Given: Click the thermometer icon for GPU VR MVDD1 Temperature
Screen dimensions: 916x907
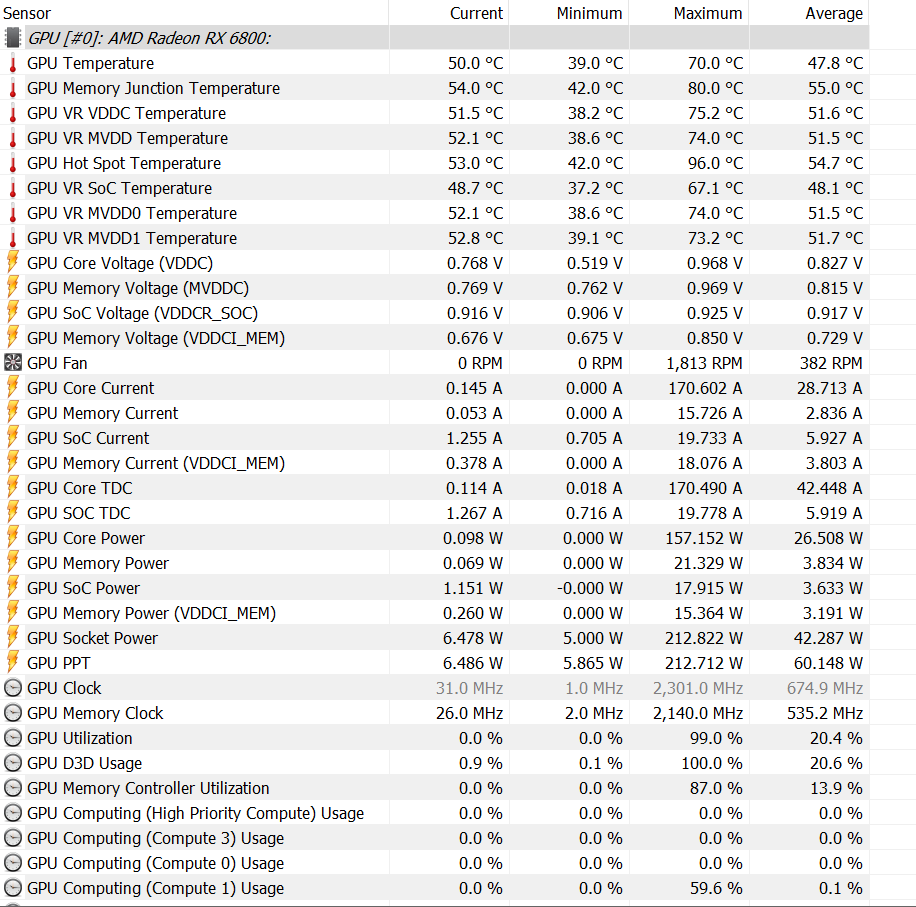Looking at the screenshot, I should coord(12,238).
